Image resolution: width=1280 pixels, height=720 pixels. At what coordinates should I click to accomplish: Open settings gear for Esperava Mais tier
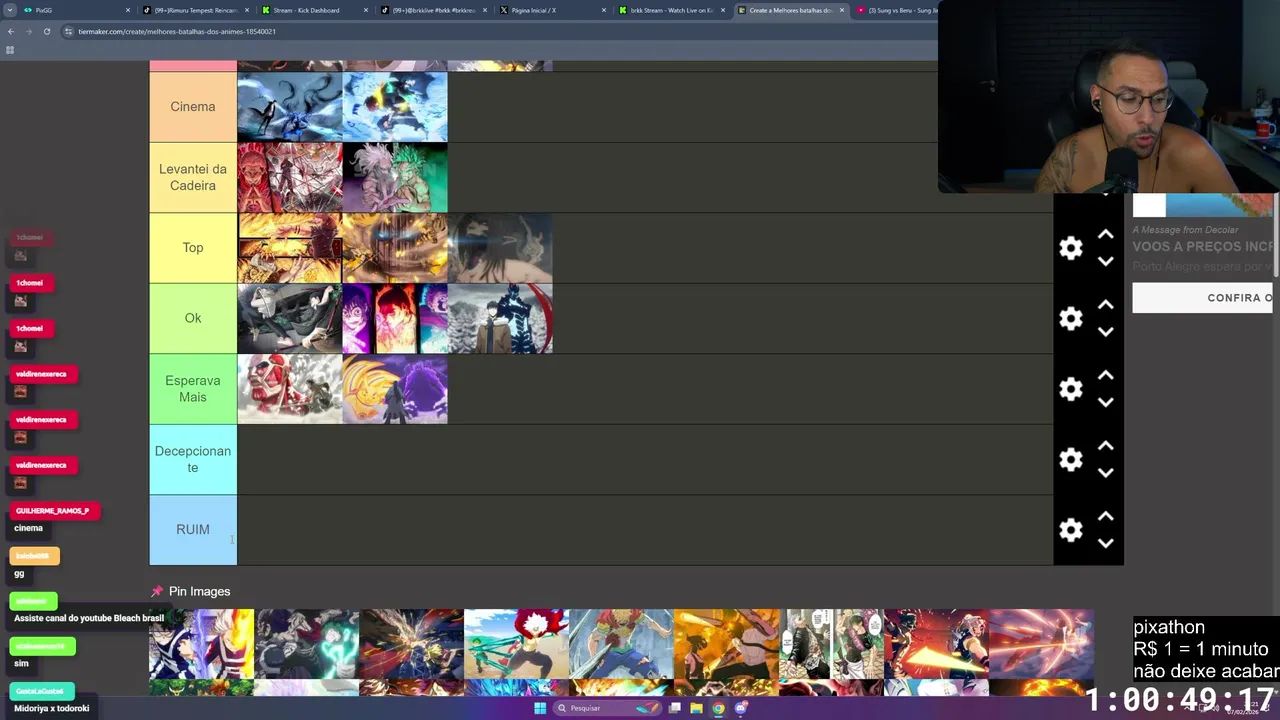(x=1071, y=389)
